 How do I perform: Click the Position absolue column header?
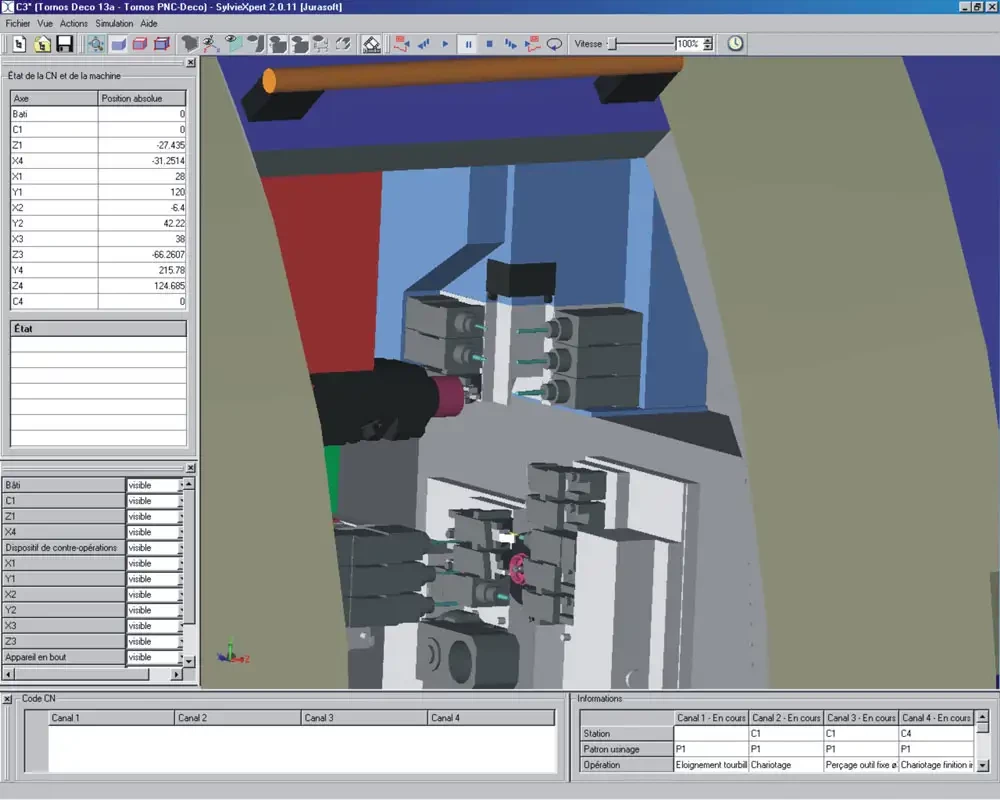tap(143, 98)
